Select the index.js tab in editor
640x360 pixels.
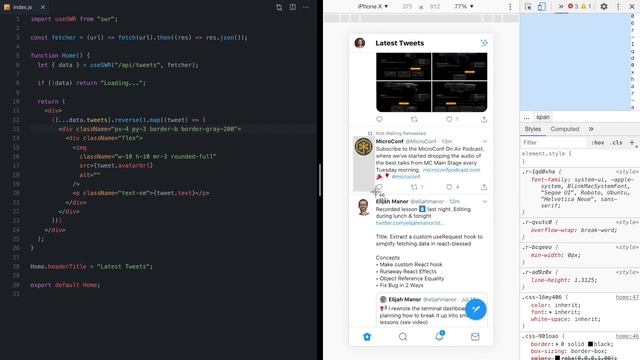tap(22, 7)
